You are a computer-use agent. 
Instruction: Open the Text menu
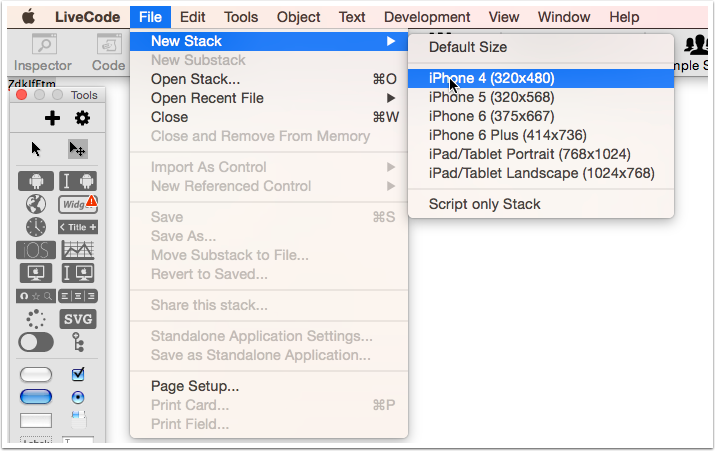352,17
